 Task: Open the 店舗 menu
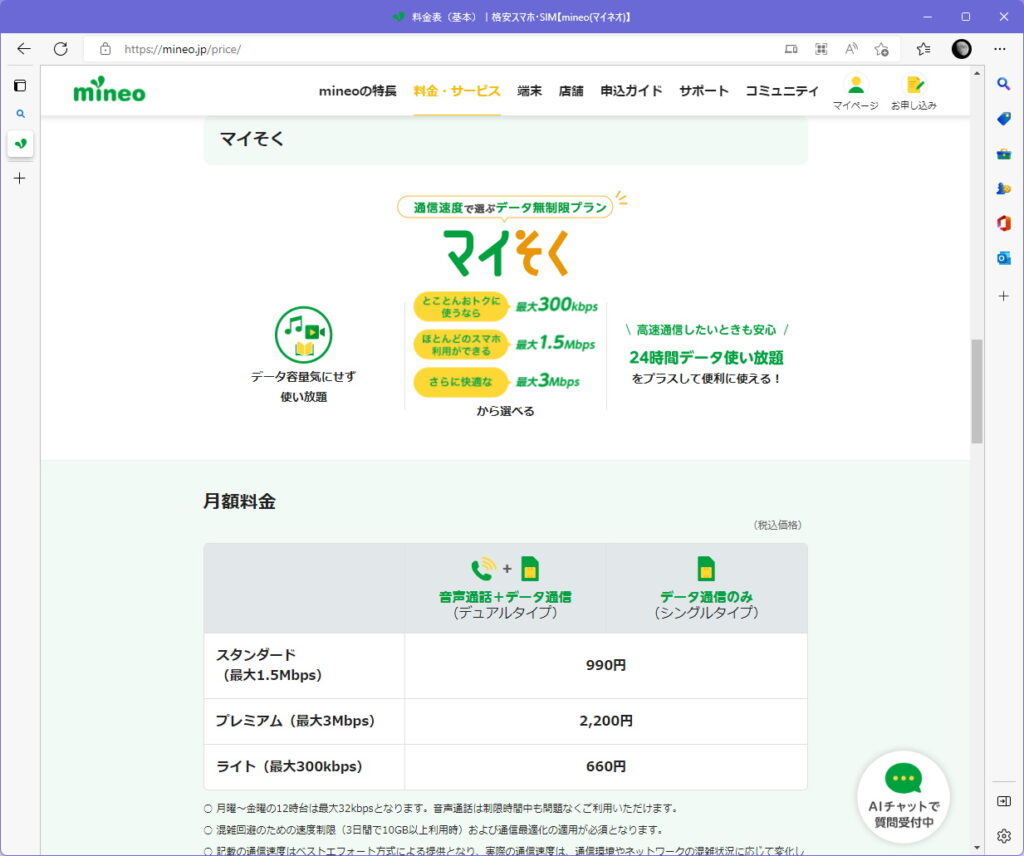pos(571,91)
